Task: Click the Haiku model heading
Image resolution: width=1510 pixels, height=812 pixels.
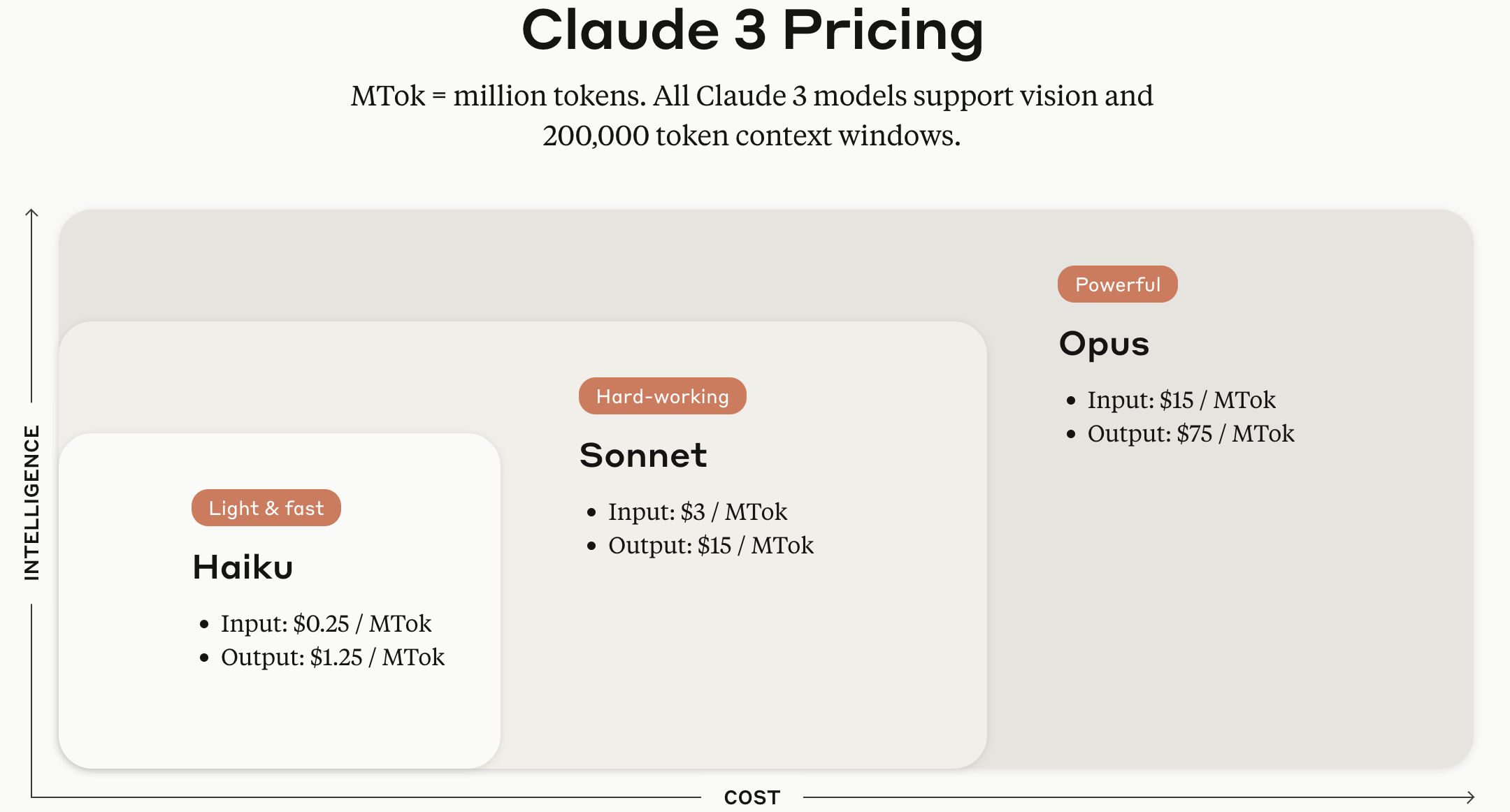Action: [243, 567]
